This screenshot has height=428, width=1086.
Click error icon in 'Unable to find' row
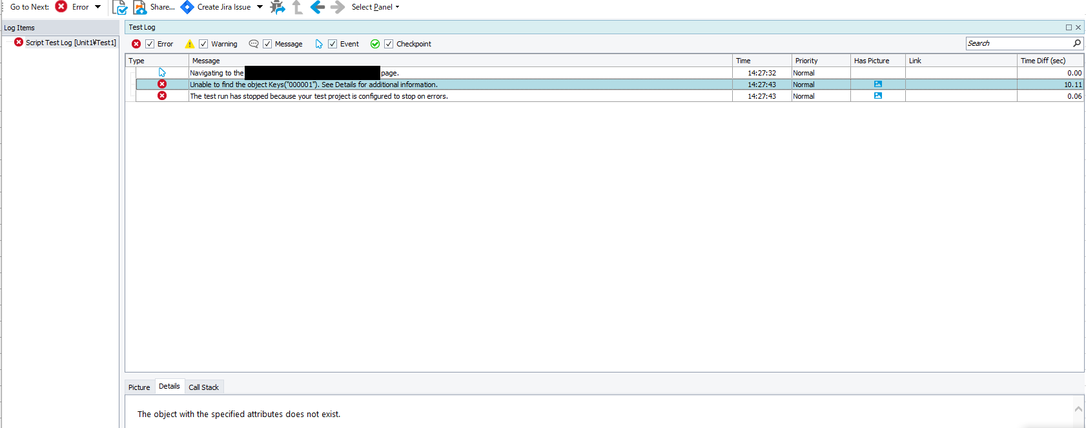[162, 84]
